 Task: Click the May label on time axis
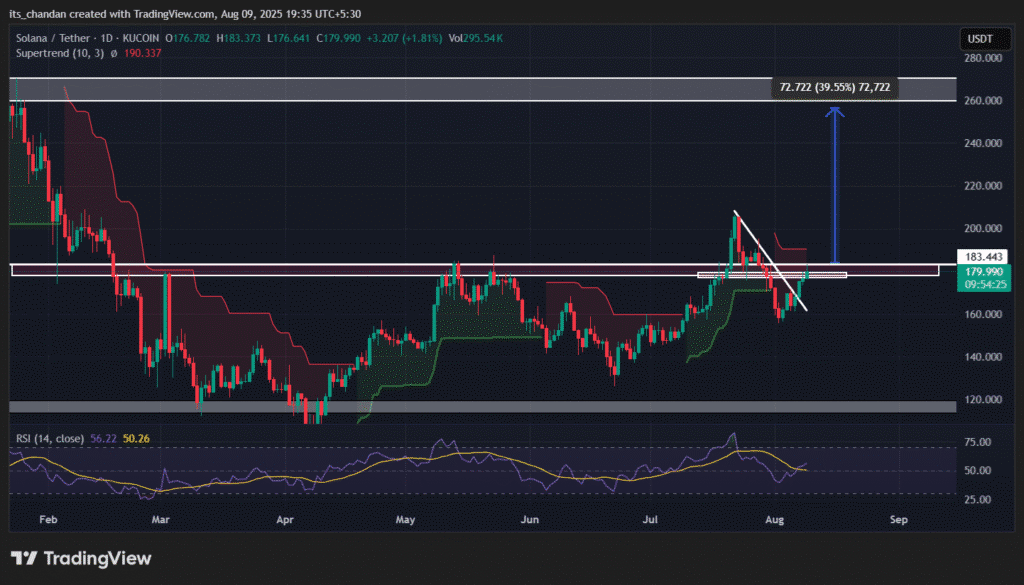coord(406,521)
